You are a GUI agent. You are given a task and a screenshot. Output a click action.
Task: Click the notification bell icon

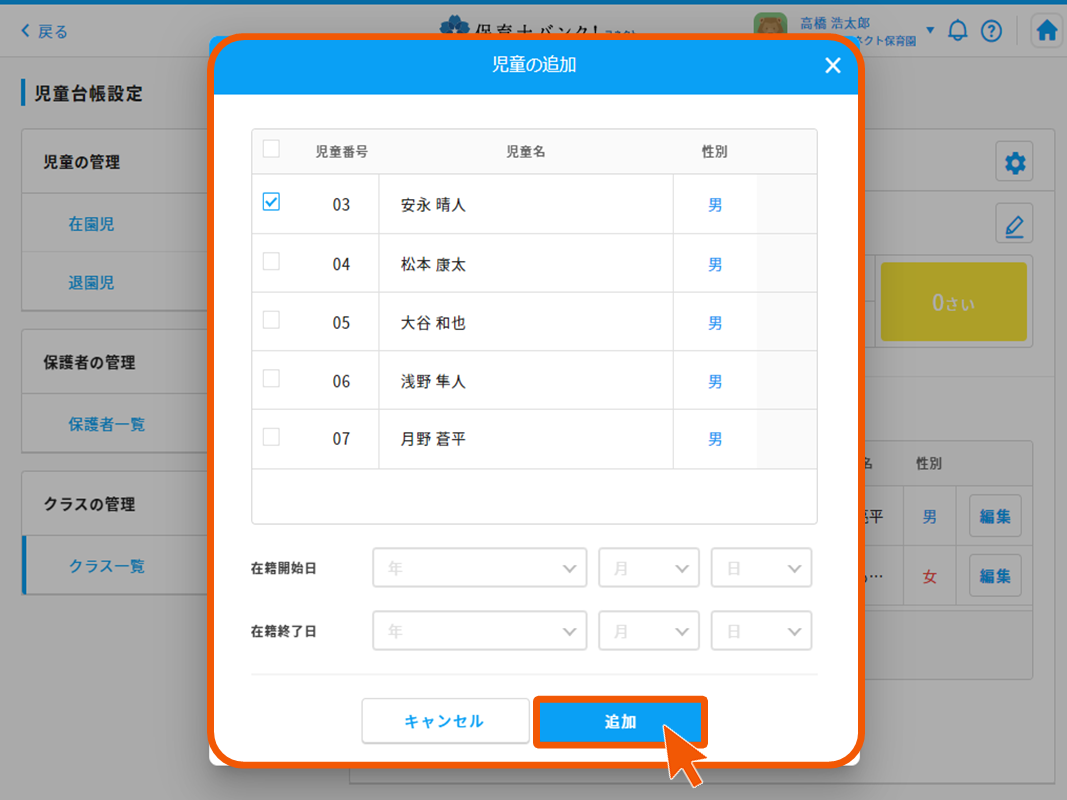(957, 30)
